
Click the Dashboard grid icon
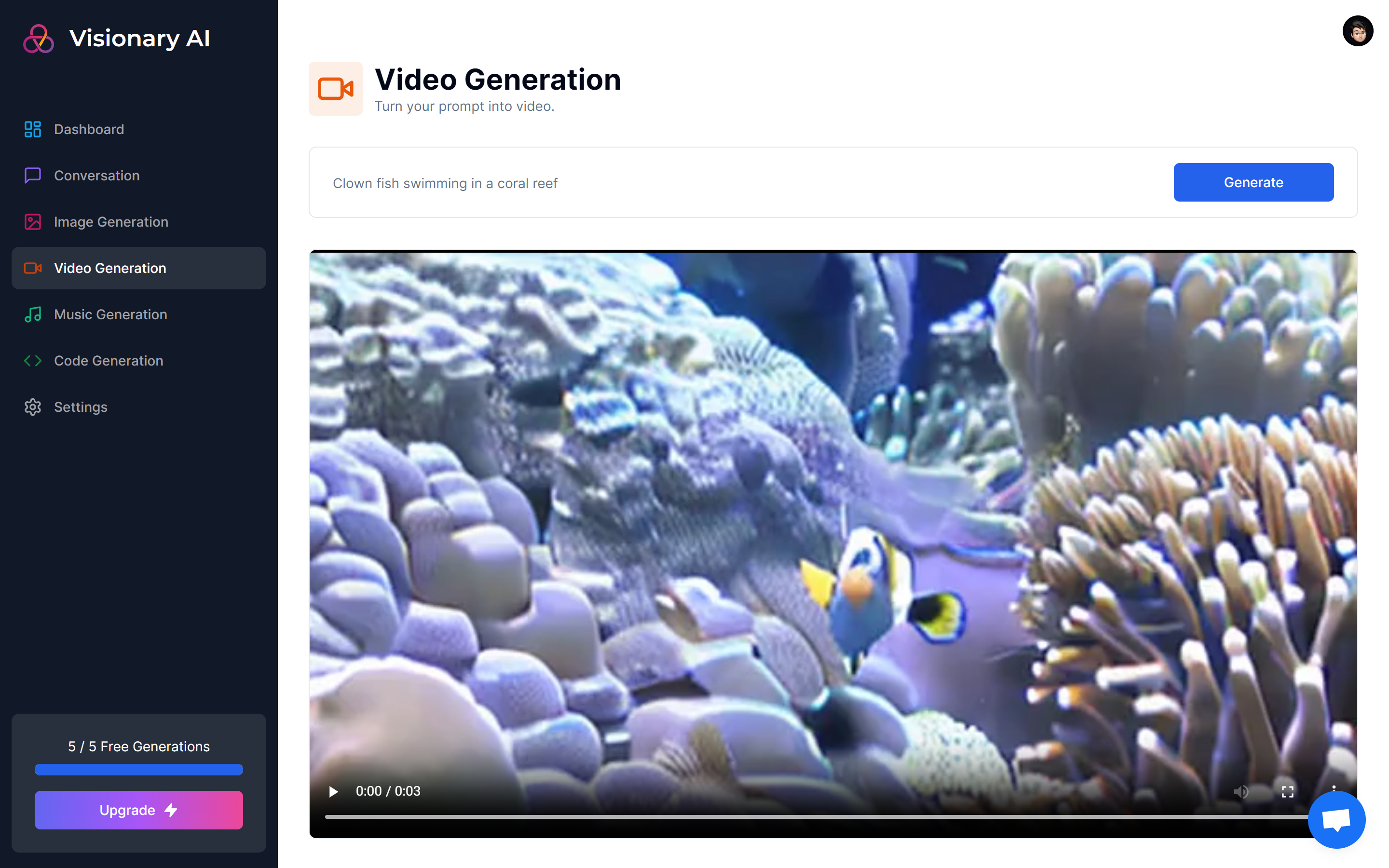click(x=33, y=129)
